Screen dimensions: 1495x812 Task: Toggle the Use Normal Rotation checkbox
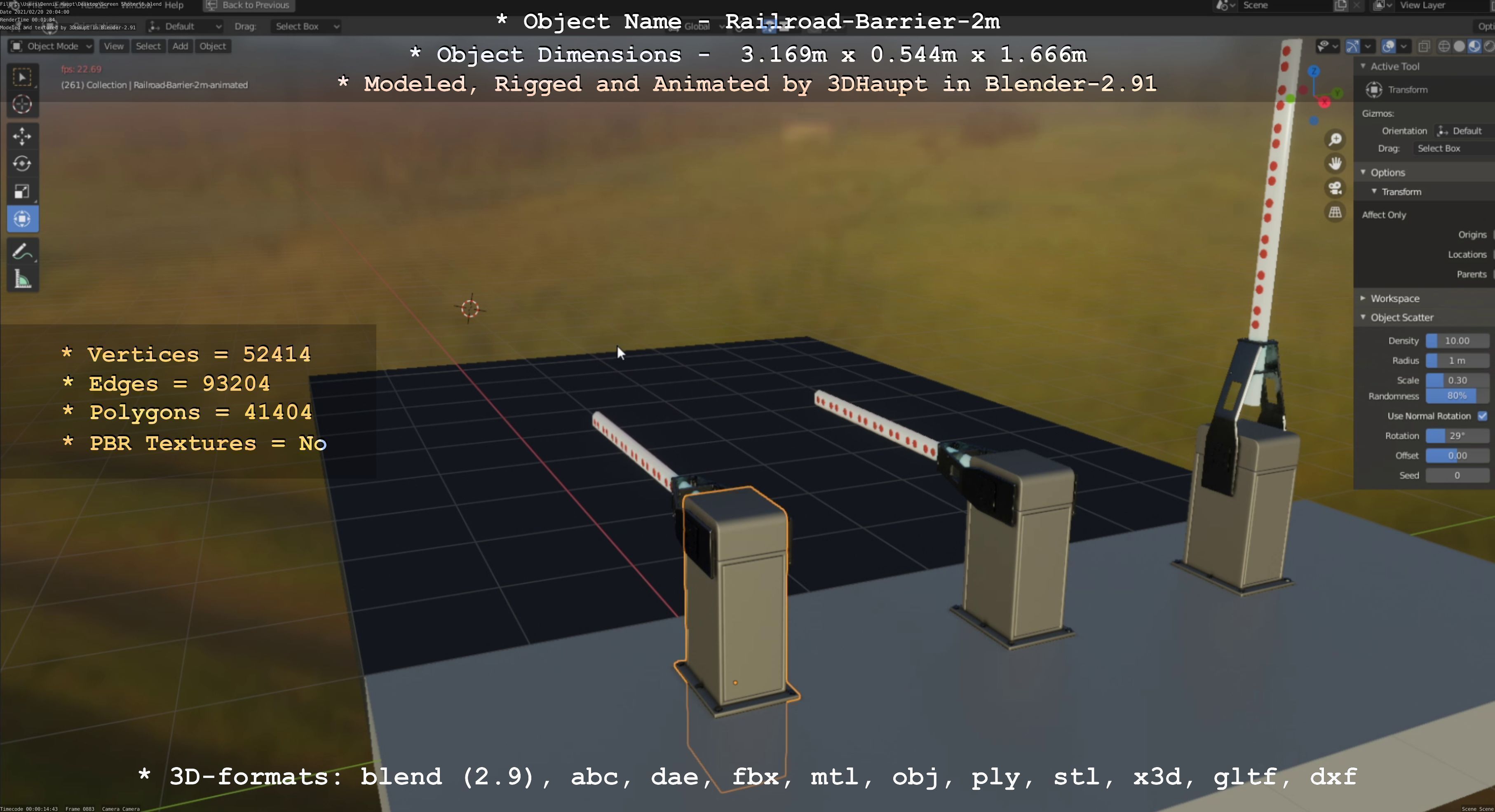pyautogui.click(x=1482, y=415)
